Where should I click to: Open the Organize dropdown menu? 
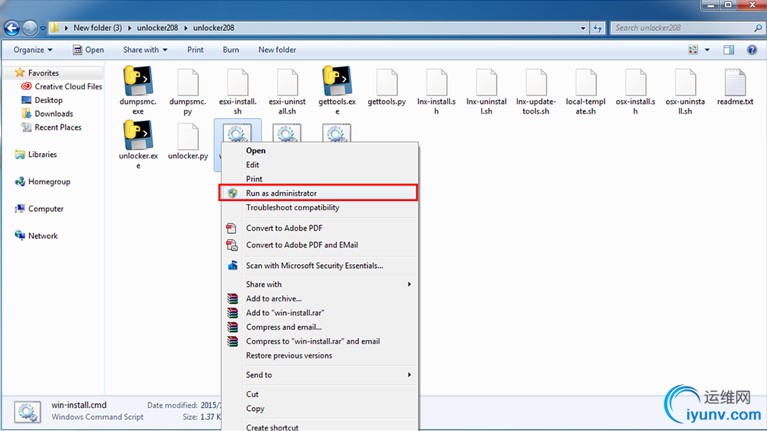point(33,50)
